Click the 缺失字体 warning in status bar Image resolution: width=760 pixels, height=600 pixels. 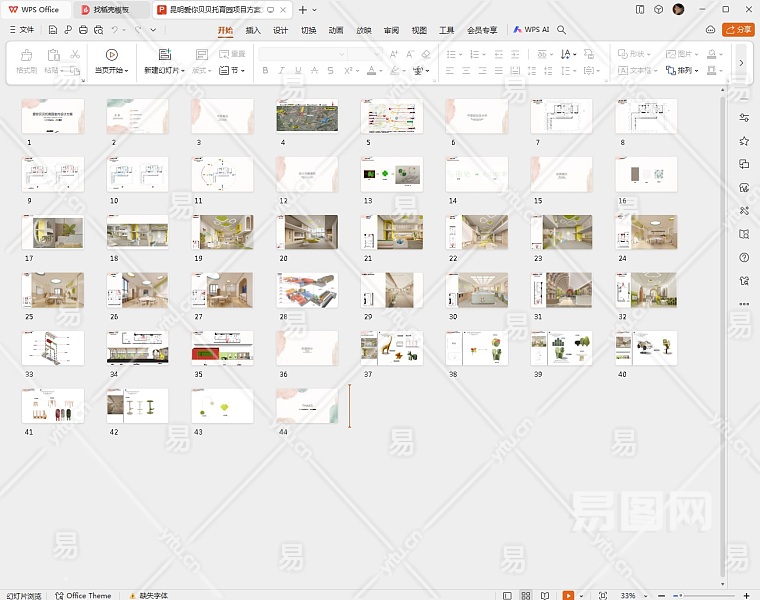(149, 595)
